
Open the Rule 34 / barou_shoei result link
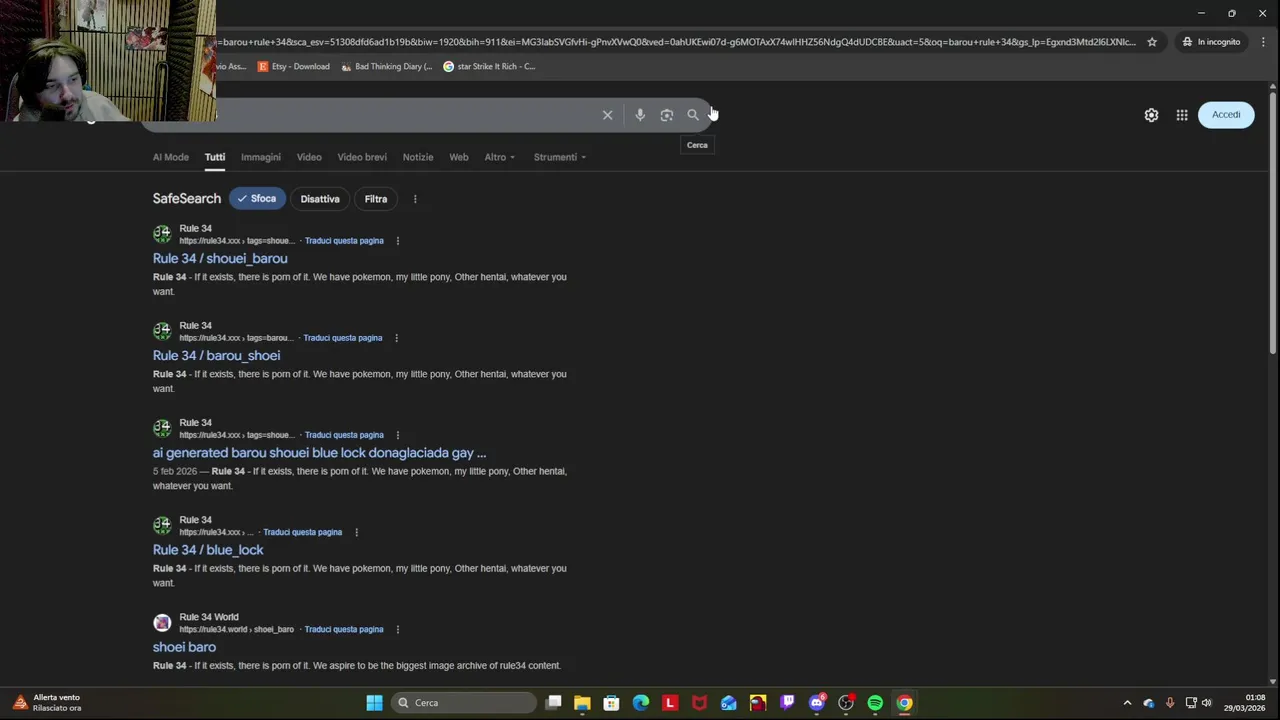(216, 356)
